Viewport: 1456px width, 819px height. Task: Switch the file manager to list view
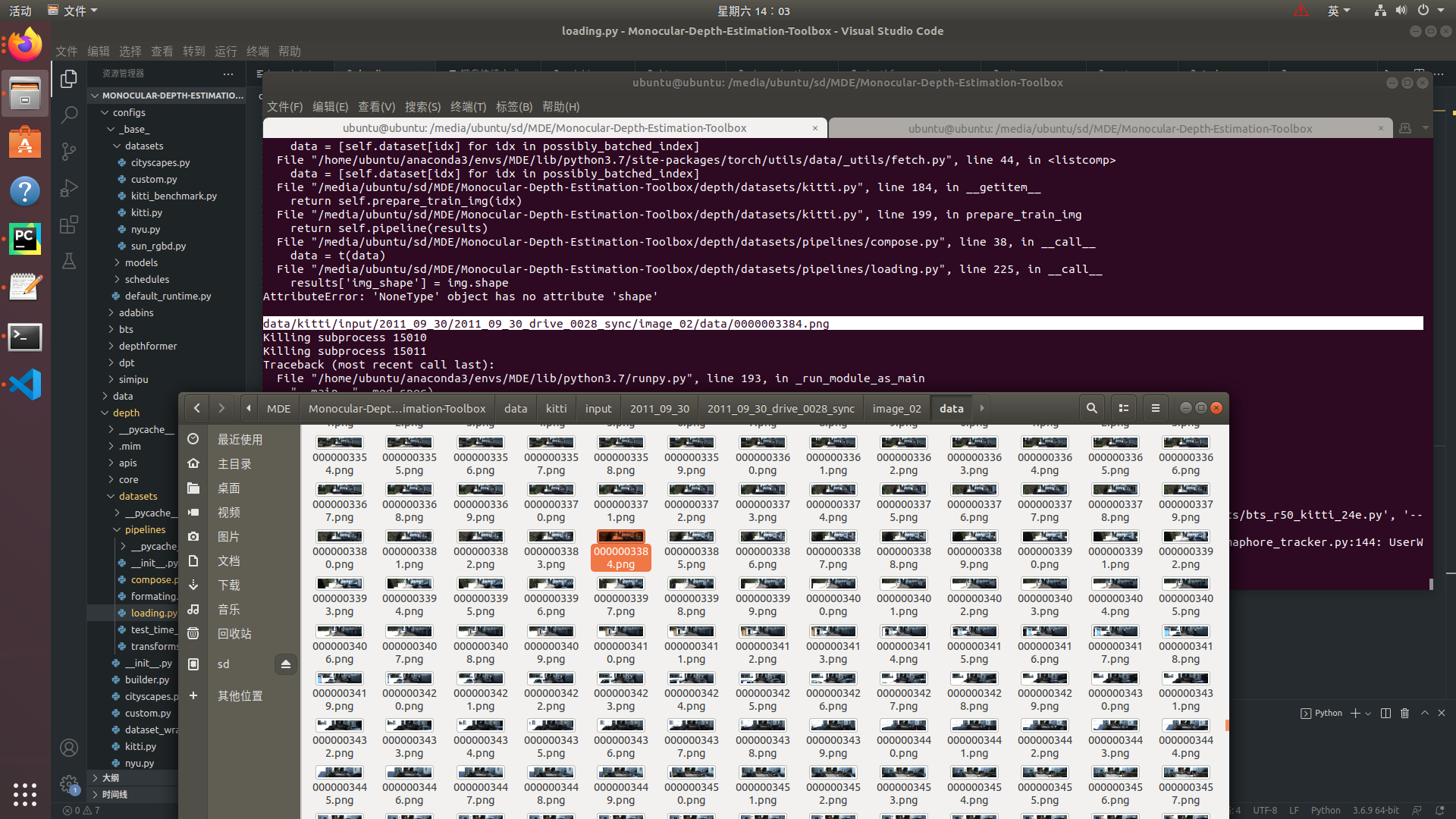(1123, 408)
